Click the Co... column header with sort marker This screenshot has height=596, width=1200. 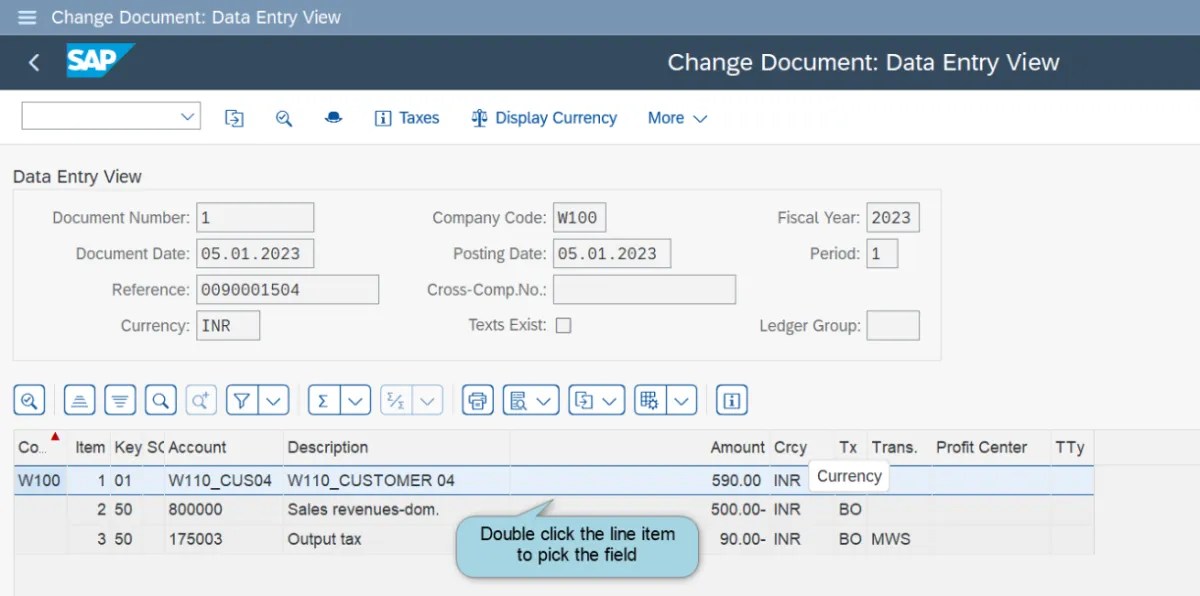tap(40, 448)
